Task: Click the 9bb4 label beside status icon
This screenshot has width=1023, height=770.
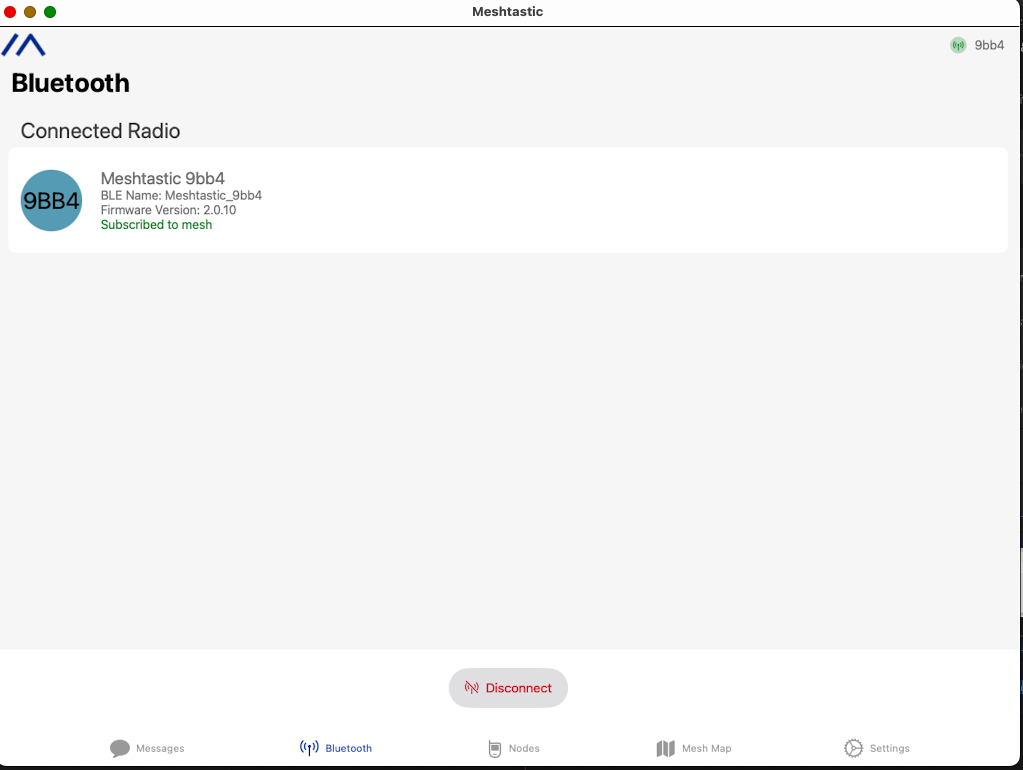Action: coord(989,45)
